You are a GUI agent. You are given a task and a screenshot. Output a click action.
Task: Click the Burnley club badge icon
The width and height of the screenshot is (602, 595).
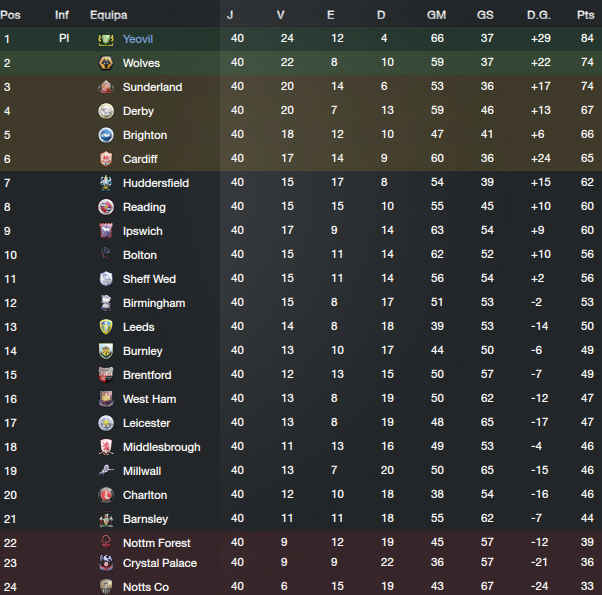pos(106,351)
